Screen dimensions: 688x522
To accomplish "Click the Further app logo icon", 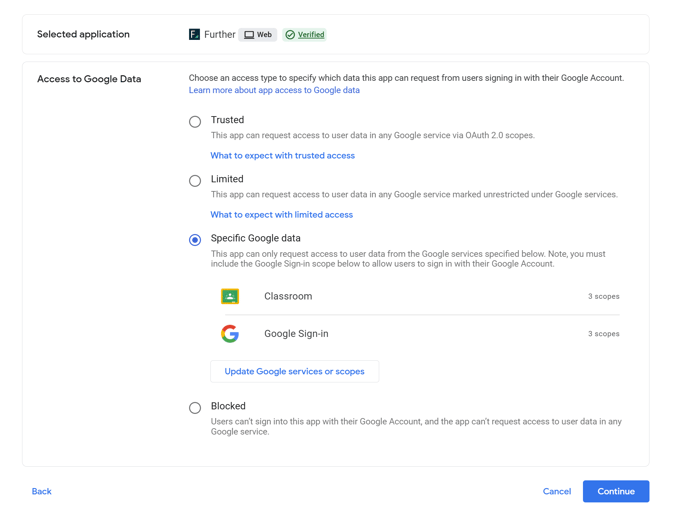I will point(194,34).
